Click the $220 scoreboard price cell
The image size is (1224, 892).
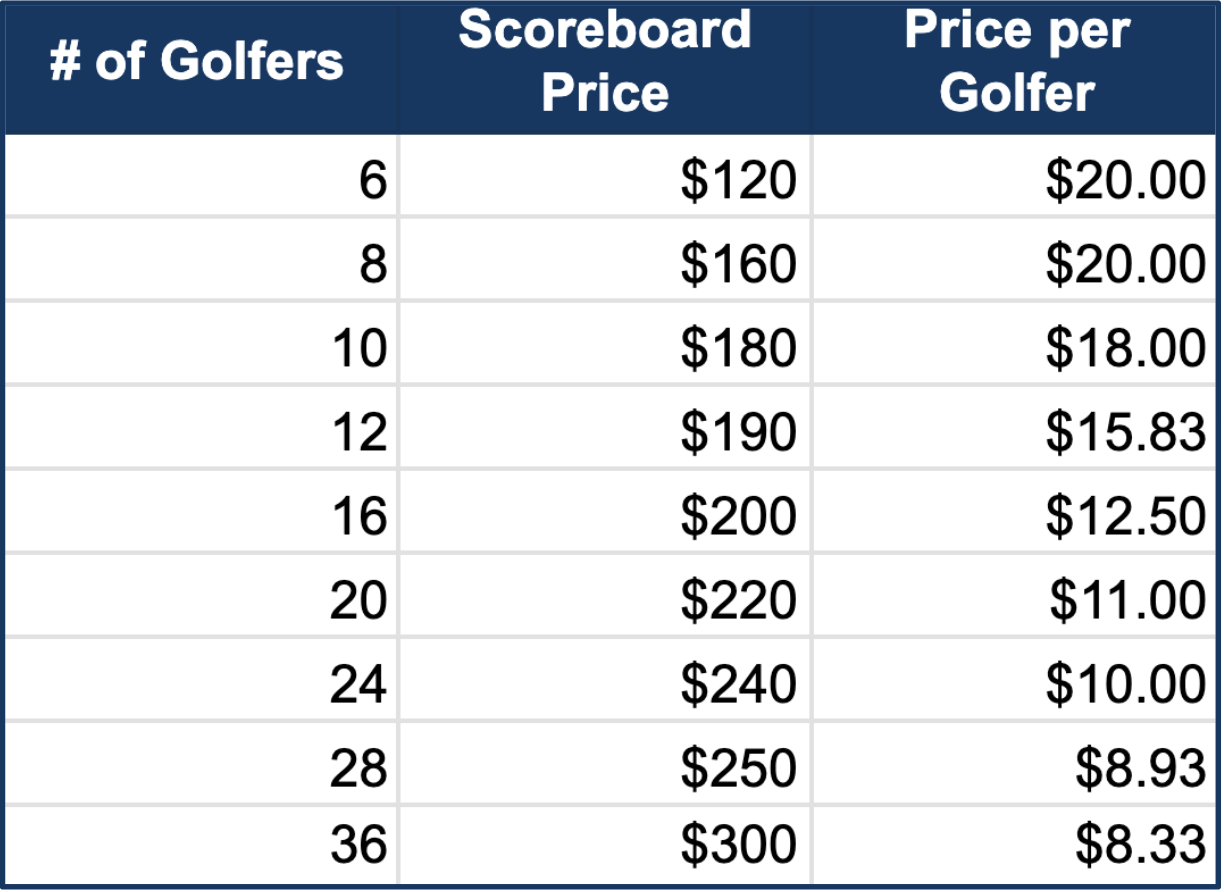click(738, 601)
